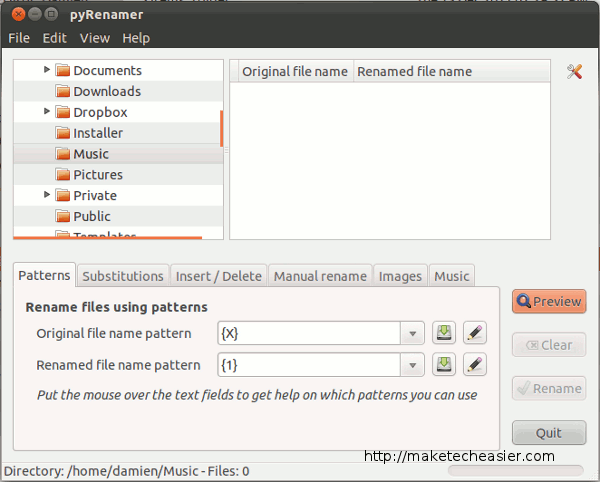Expand the Documents folder tree
The width and height of the screenshot is (600, 482).
tap(47, 70)
